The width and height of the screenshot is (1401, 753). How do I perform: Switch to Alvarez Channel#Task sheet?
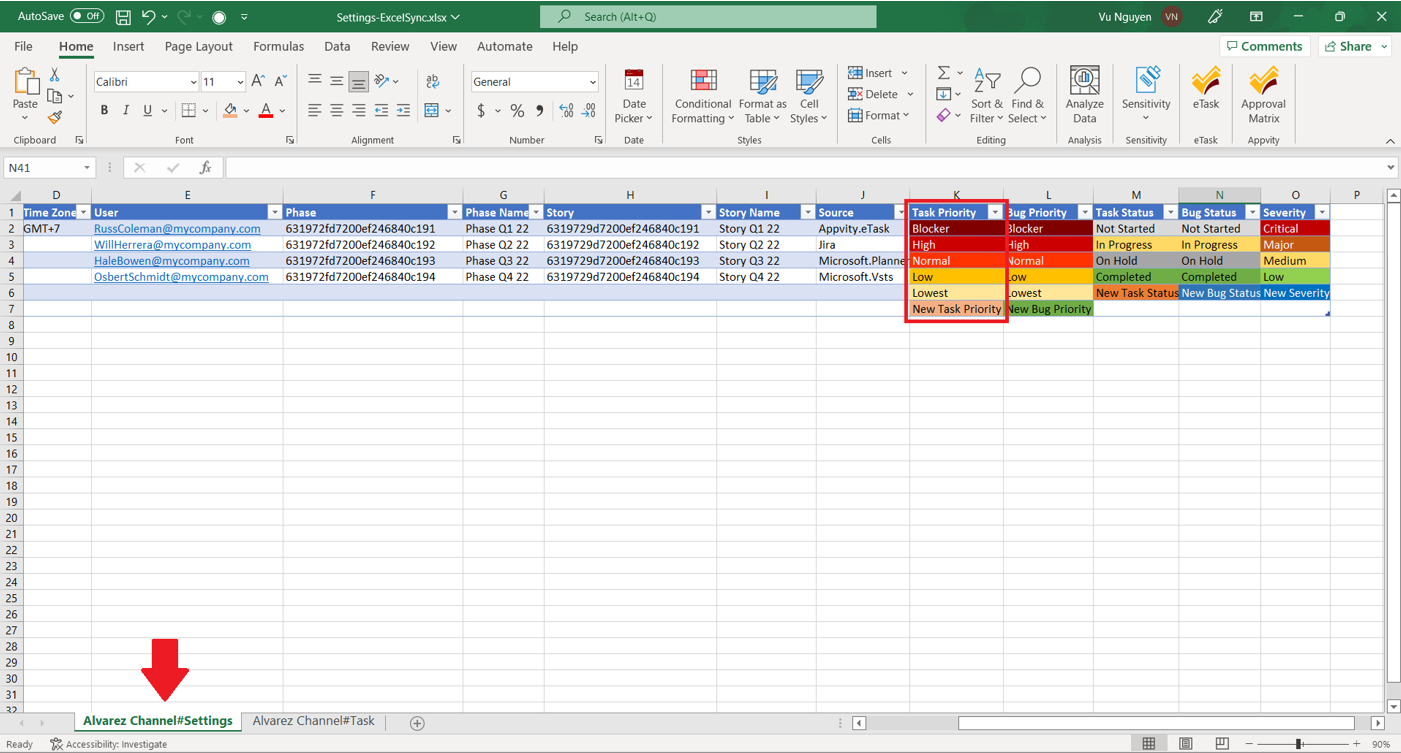313,721
